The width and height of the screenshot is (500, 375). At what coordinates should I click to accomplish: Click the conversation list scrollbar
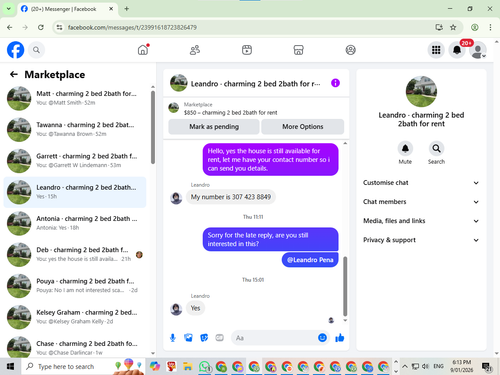pyautogui.click(x=153, y=127)
